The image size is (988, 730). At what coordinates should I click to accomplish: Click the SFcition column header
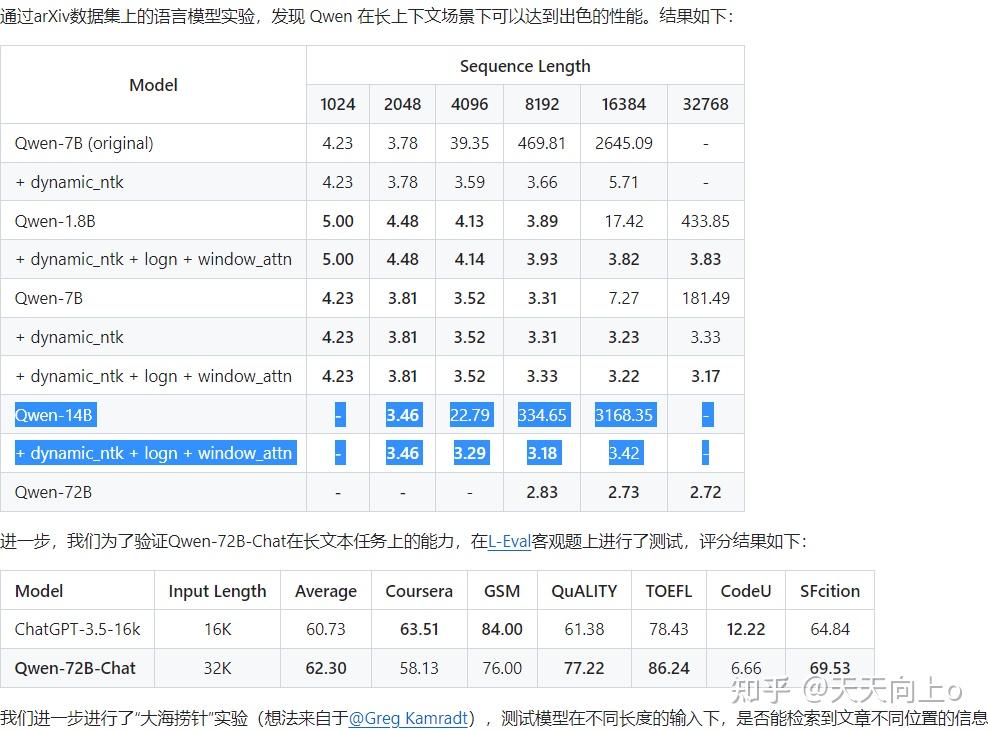point(830,590)
